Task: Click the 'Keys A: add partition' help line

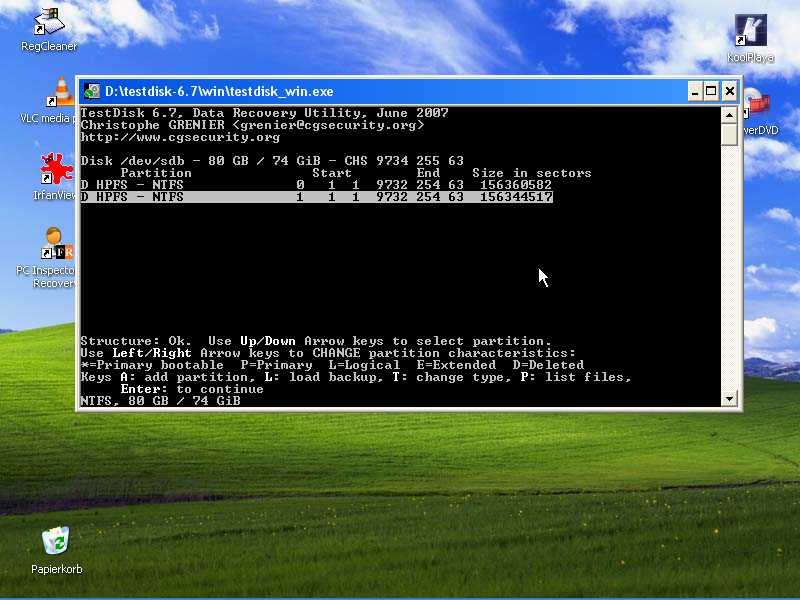Action: [x=356, y=377]
